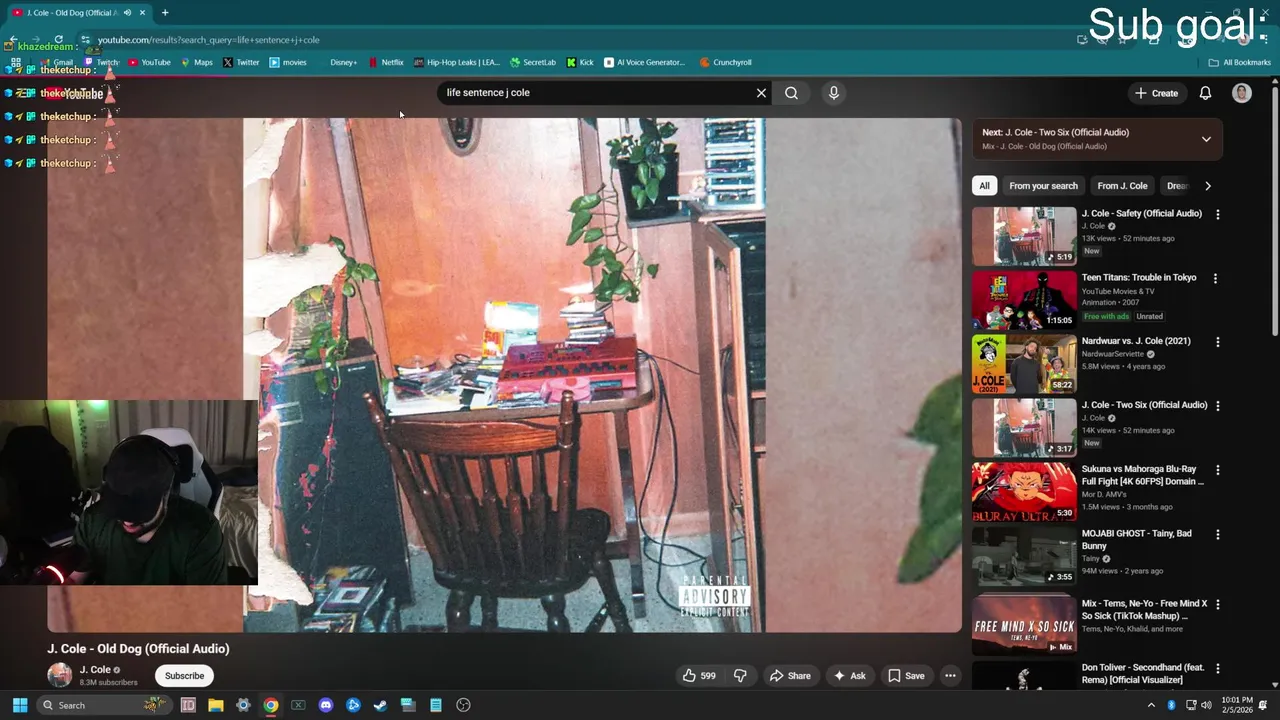Open the YouTube Create button
Image resolution: width=1280 pixels, height=720 pixels.
click(1156, 93)
